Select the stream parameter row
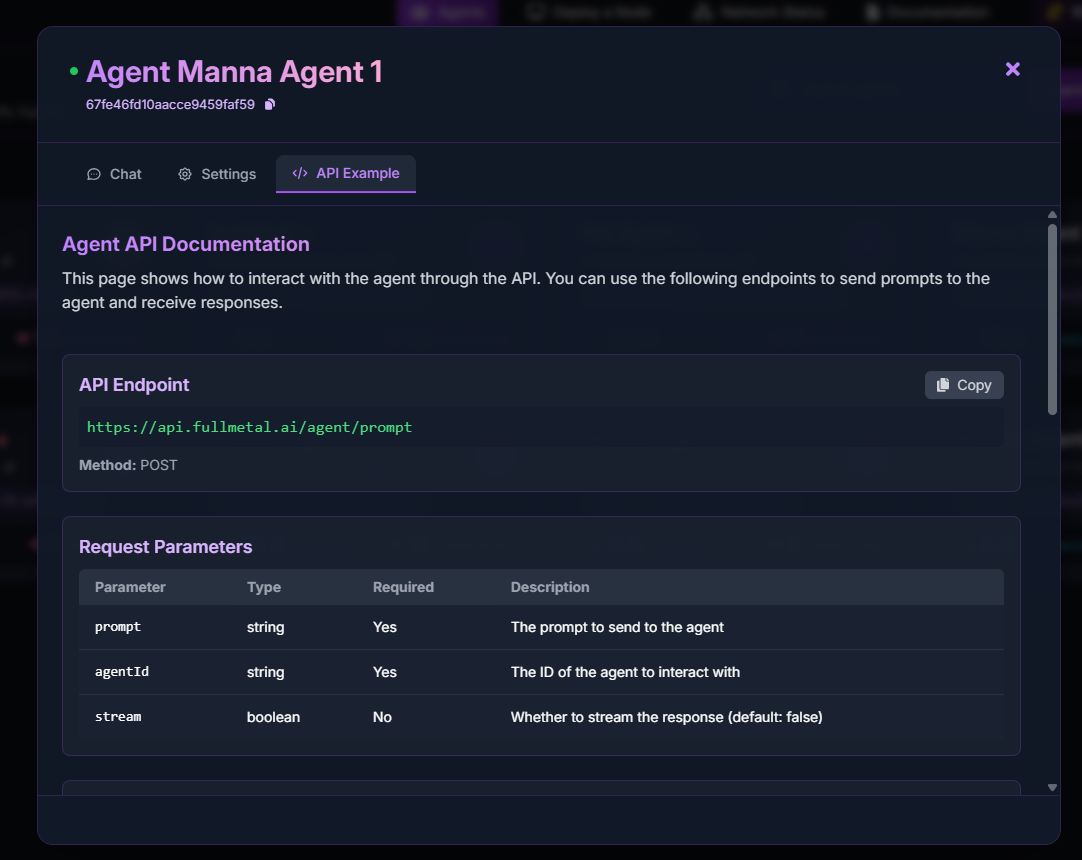This screenshot has width=1082, height=860. (540, 717)
